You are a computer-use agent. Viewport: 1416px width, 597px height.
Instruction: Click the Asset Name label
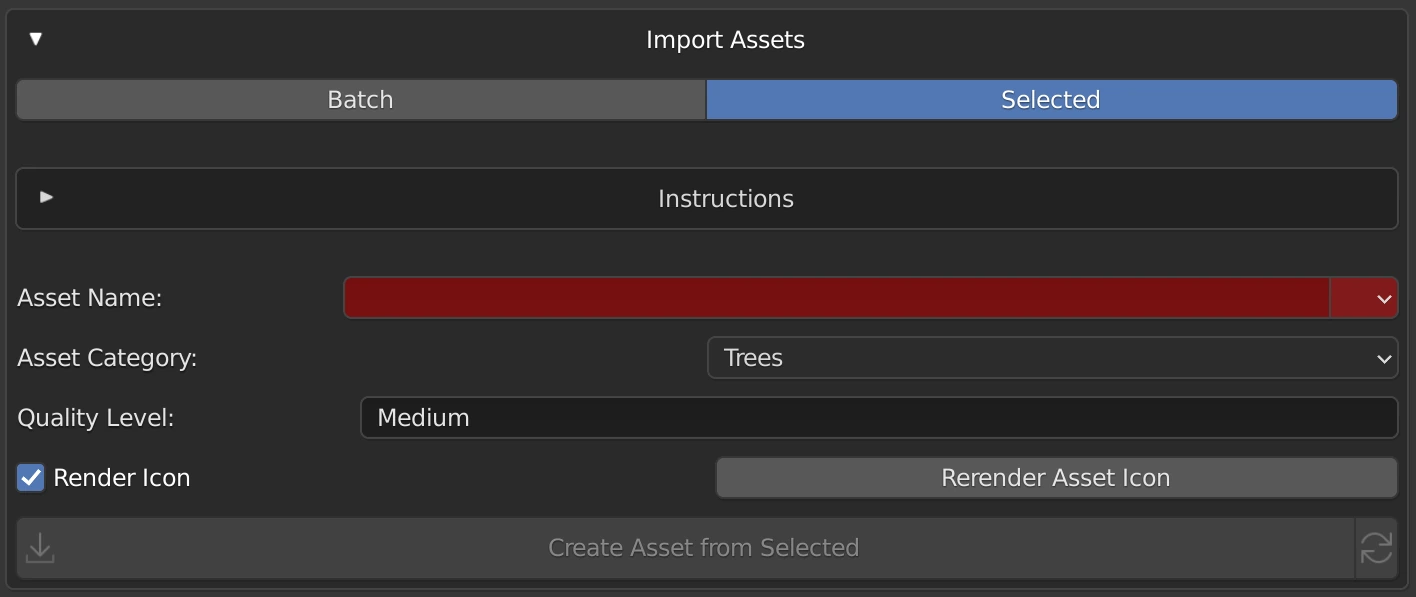90,298
